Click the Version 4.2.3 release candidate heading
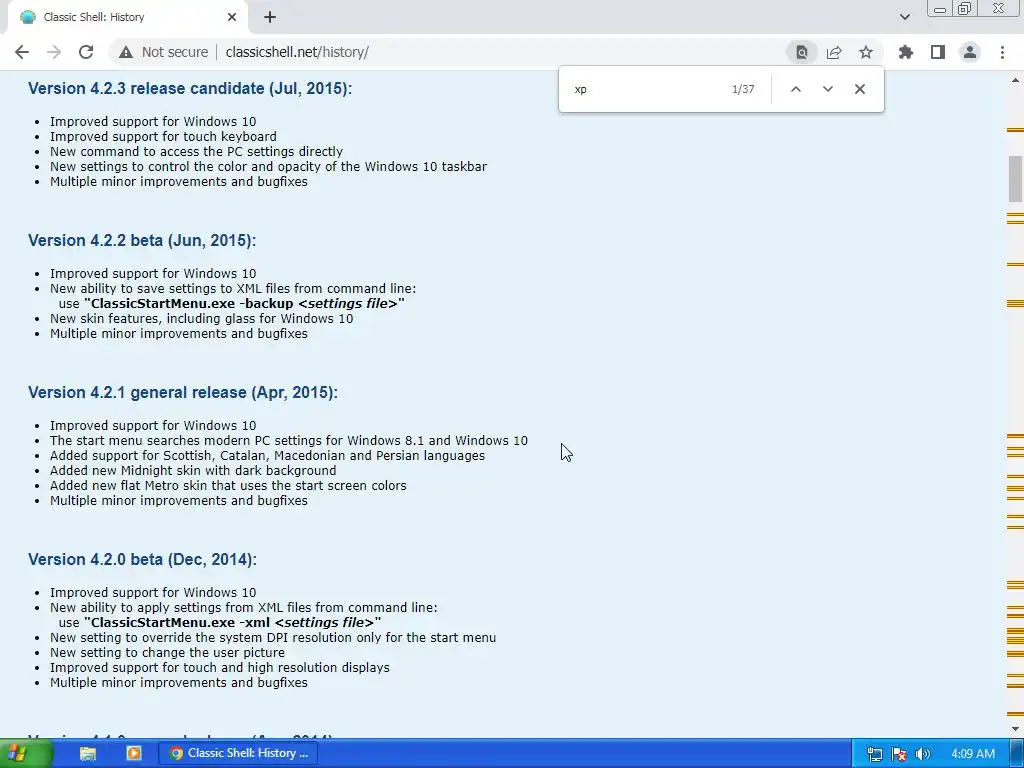1024x768 pixels. point(190,88)
